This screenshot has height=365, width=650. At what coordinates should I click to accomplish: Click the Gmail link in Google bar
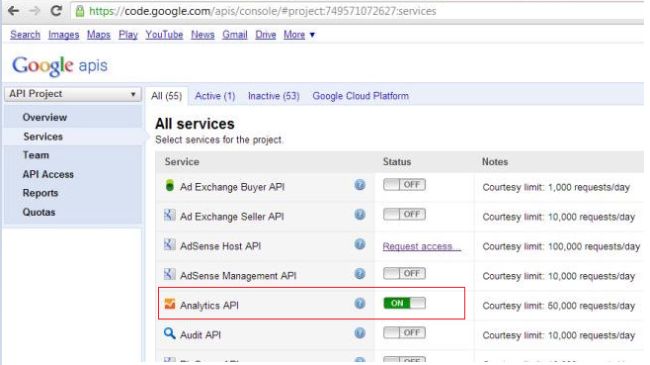click(x=235, y=35)
